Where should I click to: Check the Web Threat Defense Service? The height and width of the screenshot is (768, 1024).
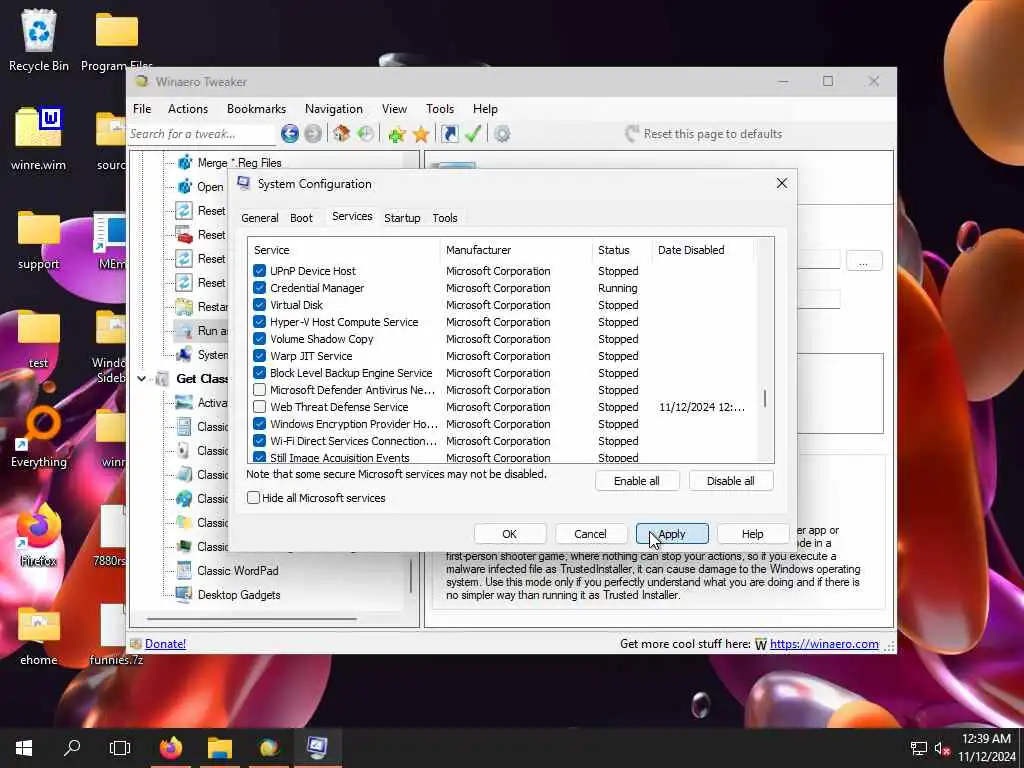coord(259,407)
